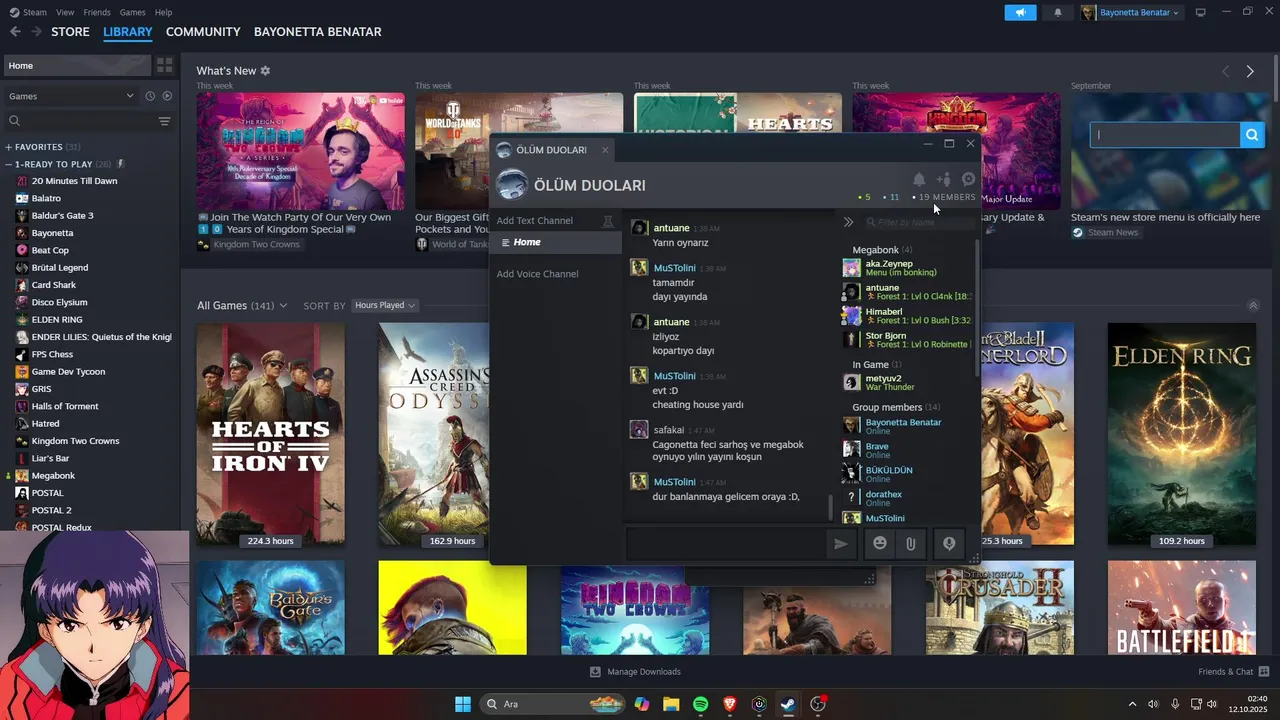Image resolution: width=1280 pixels, height=720 pixels.
Task: Go to next What's New page
Action: point(1250,71)
